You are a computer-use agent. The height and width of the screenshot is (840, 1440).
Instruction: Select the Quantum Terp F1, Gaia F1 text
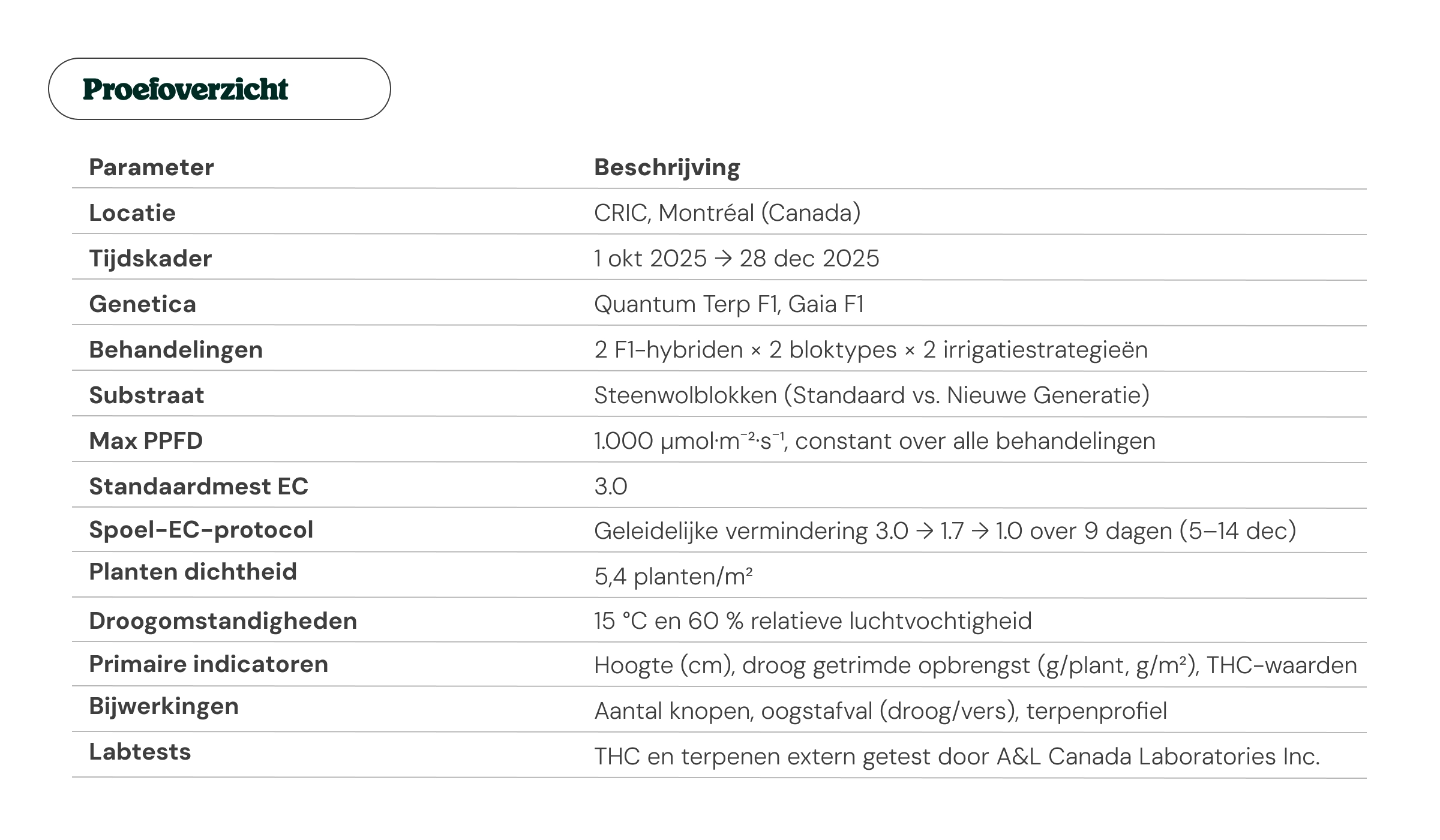click(729, 304)
